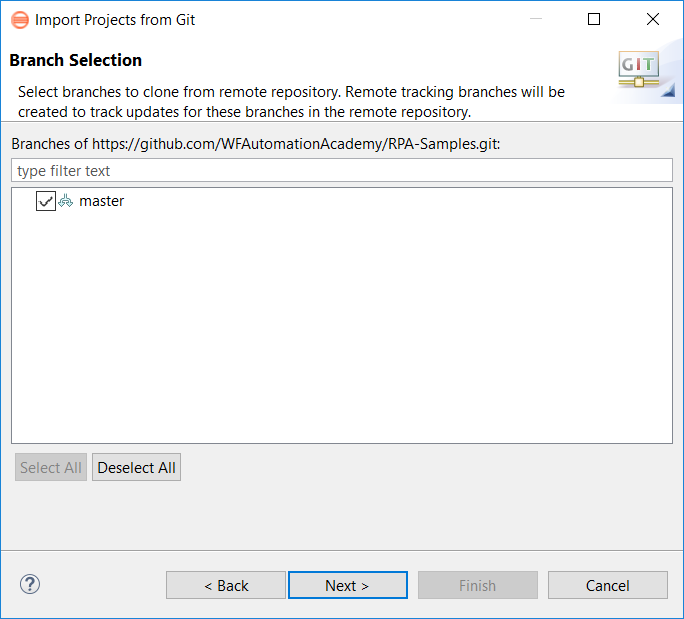Proceed with the Next > button
684x619 pixels.
(x=348, y=585)
